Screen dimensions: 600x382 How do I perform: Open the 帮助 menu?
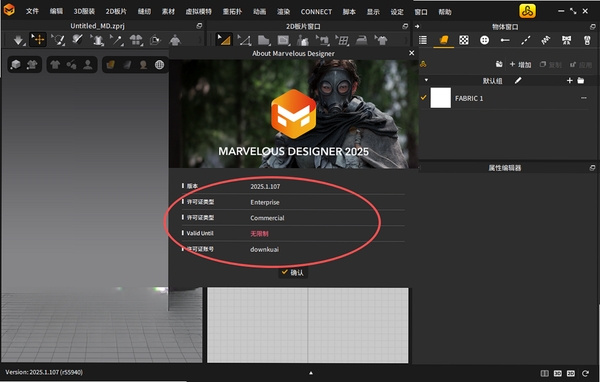(x=445, y=12)
